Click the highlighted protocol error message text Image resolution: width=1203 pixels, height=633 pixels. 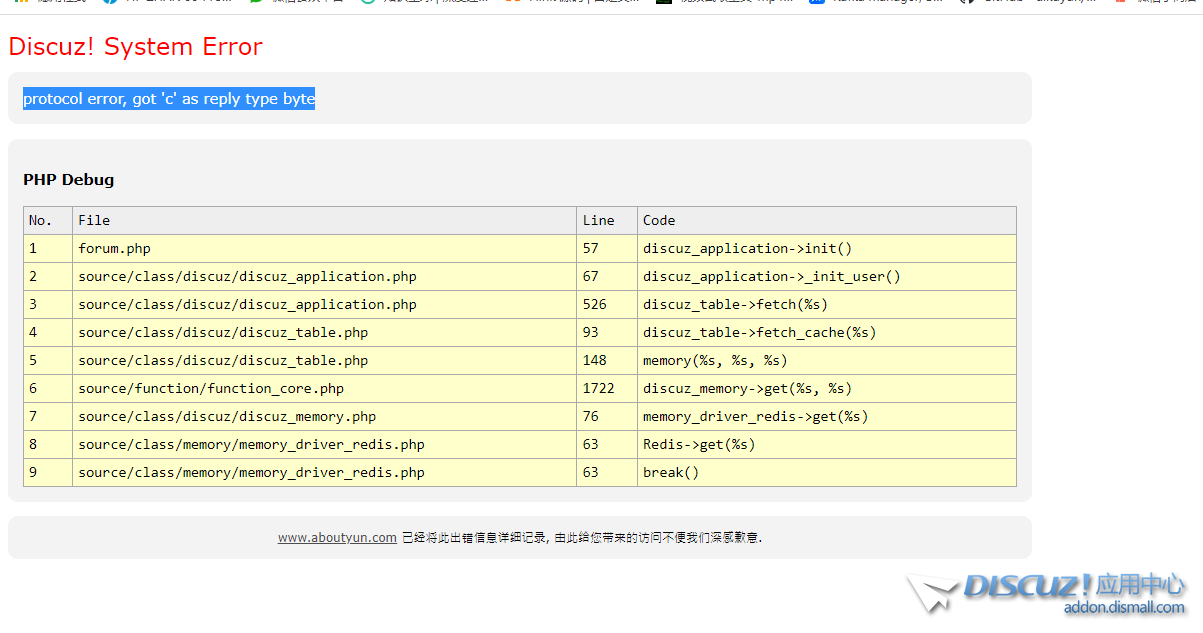coord(169,99)
